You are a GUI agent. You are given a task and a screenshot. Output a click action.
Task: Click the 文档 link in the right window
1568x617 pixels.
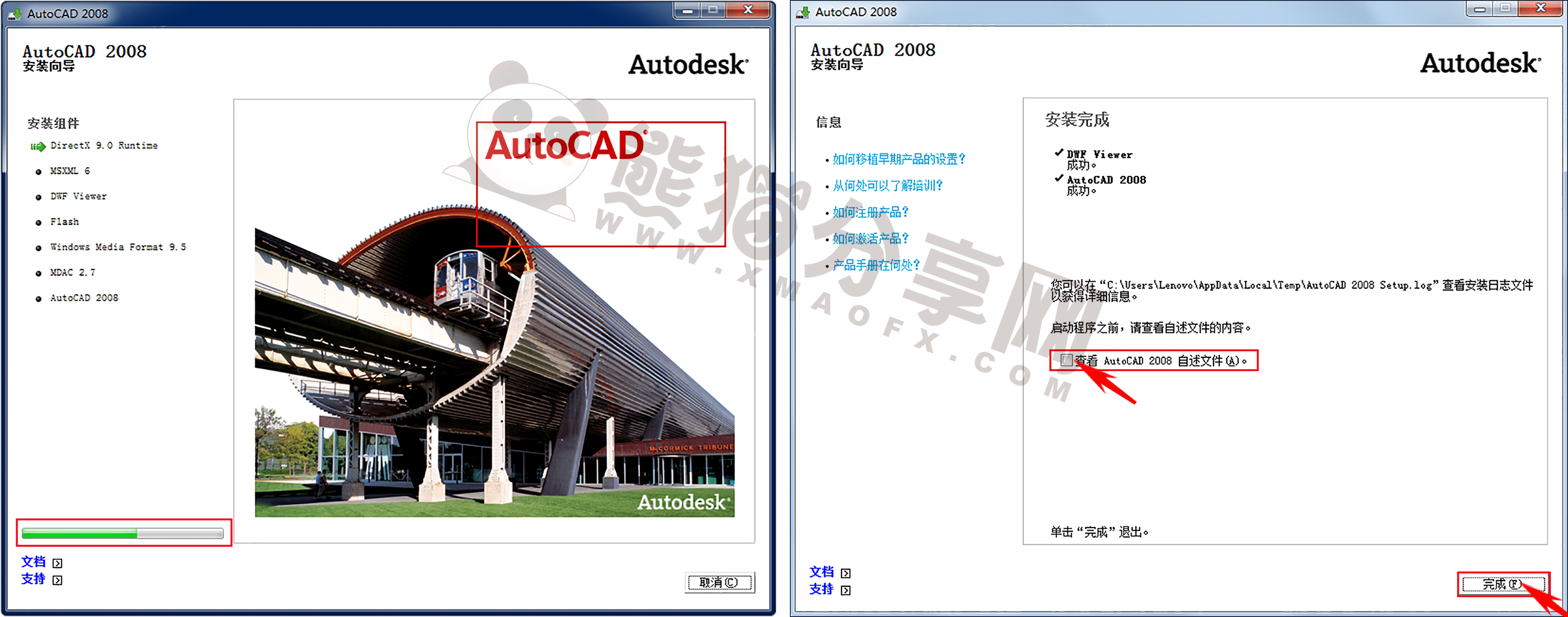click(821, 572)
